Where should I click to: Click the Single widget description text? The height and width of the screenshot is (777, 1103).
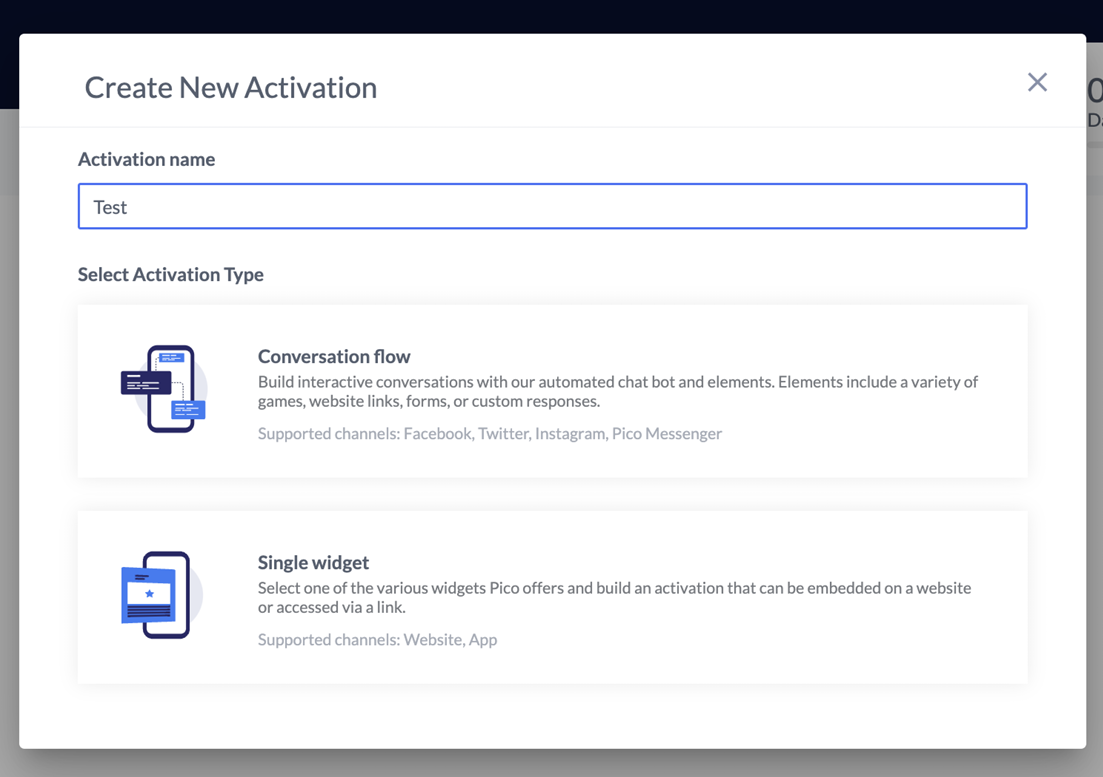pos(614,598)
